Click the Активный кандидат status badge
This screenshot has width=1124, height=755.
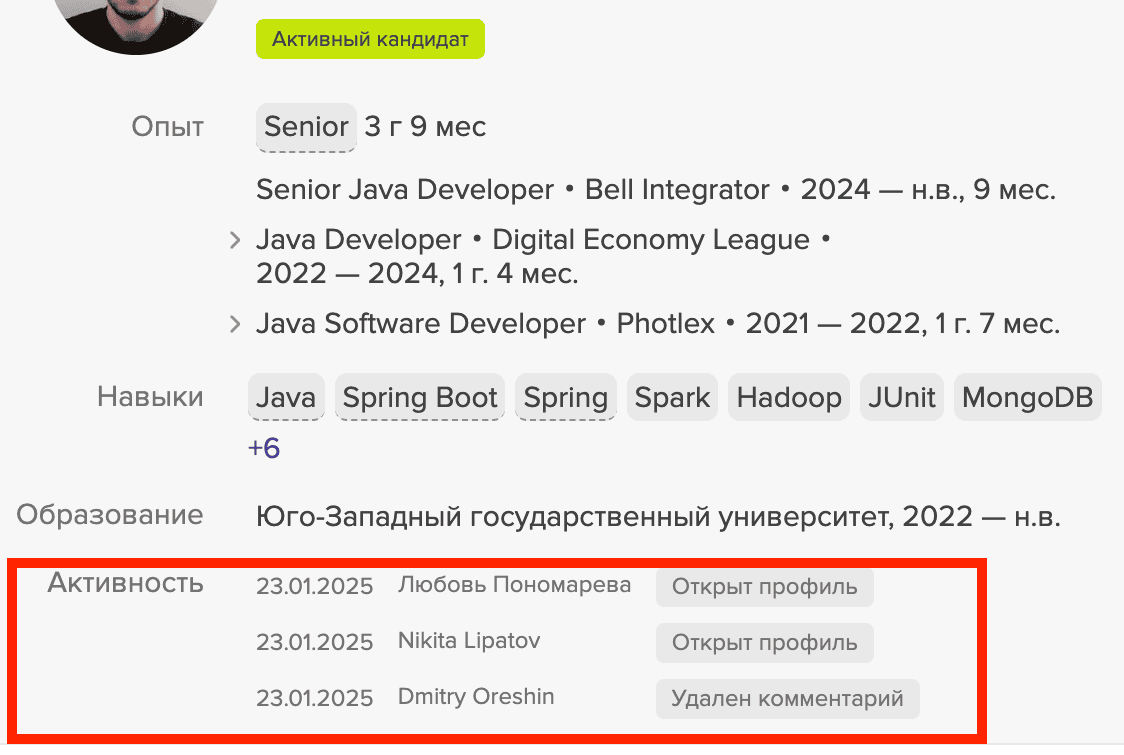(370, 40)
